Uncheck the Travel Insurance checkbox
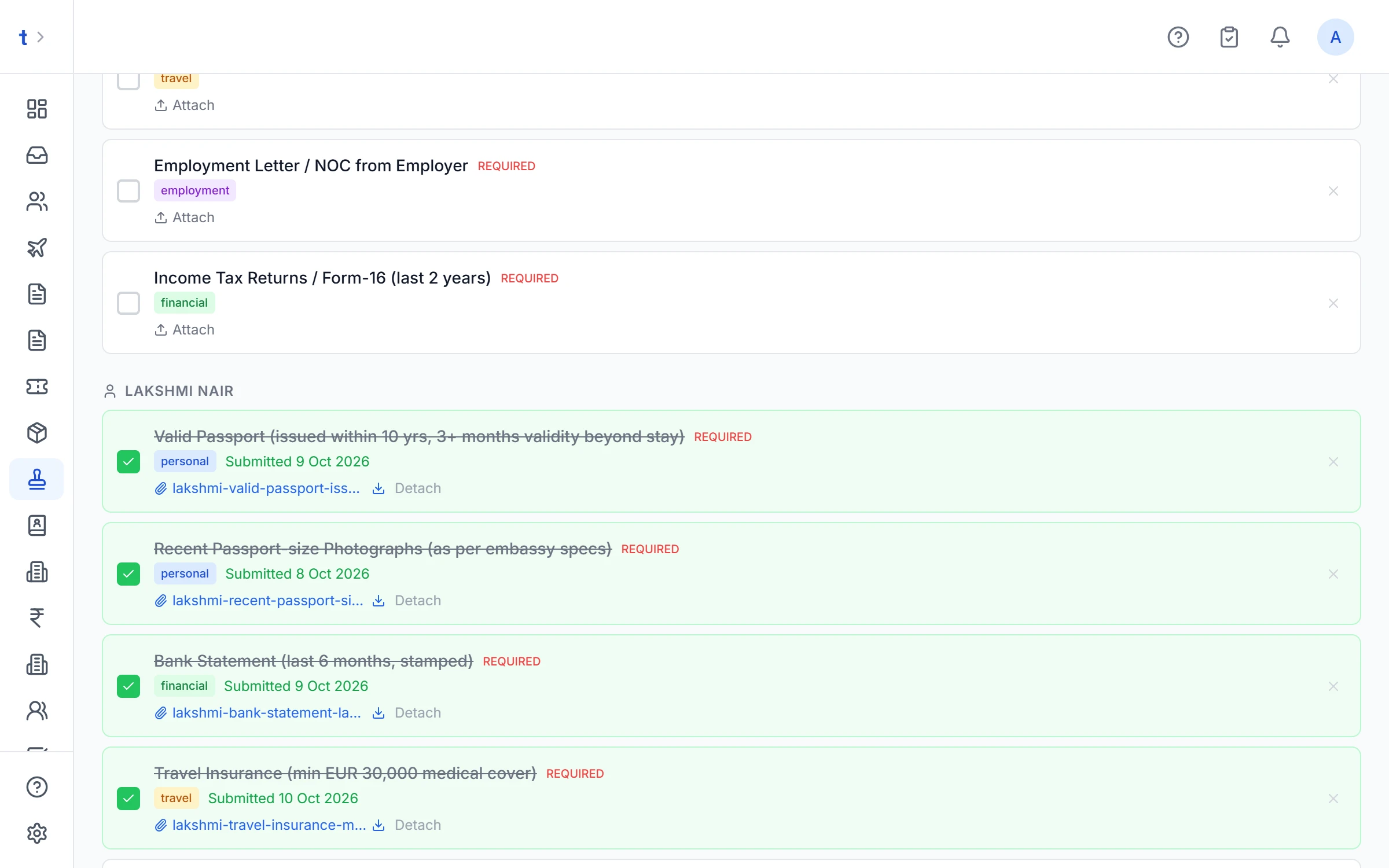Viewport: 1389px width, 868px height. 128,799
